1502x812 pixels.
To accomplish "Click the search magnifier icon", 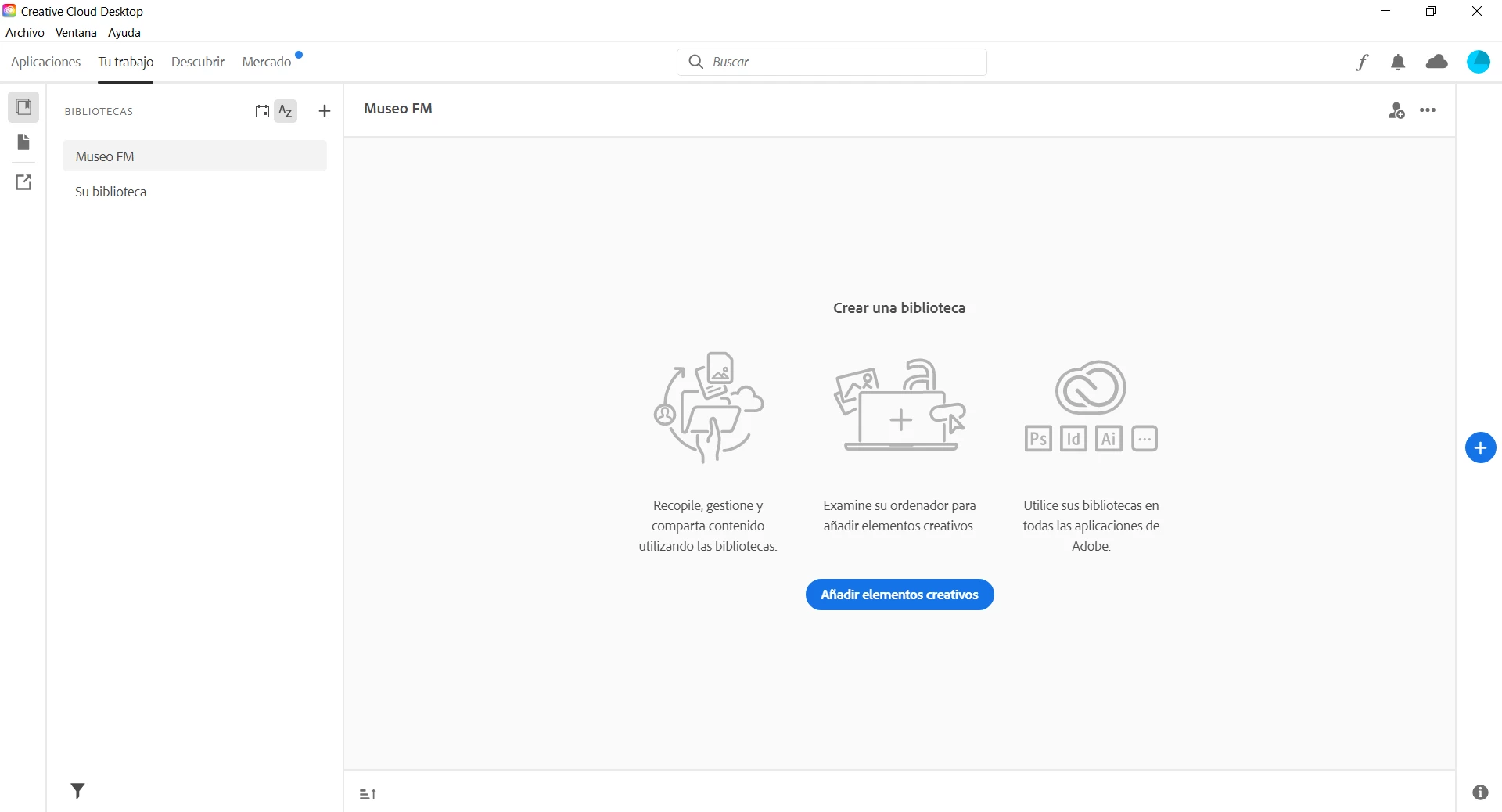I will point(695,62).
